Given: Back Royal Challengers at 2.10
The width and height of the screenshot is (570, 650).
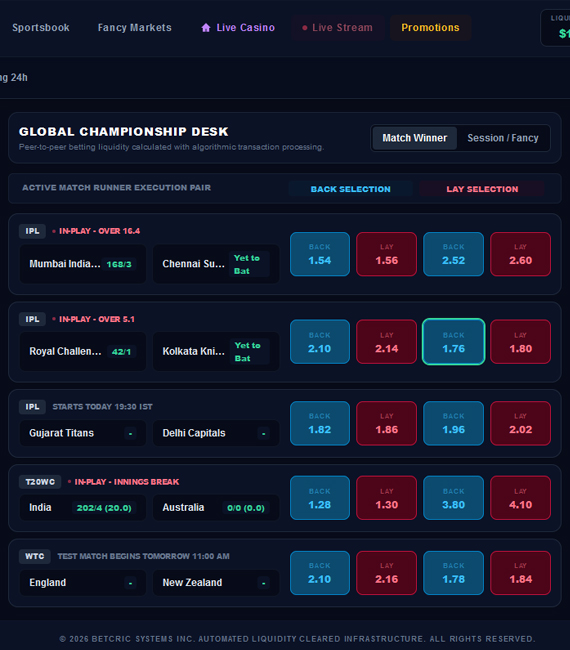Looking at the screenshot, I should [320, 342].
